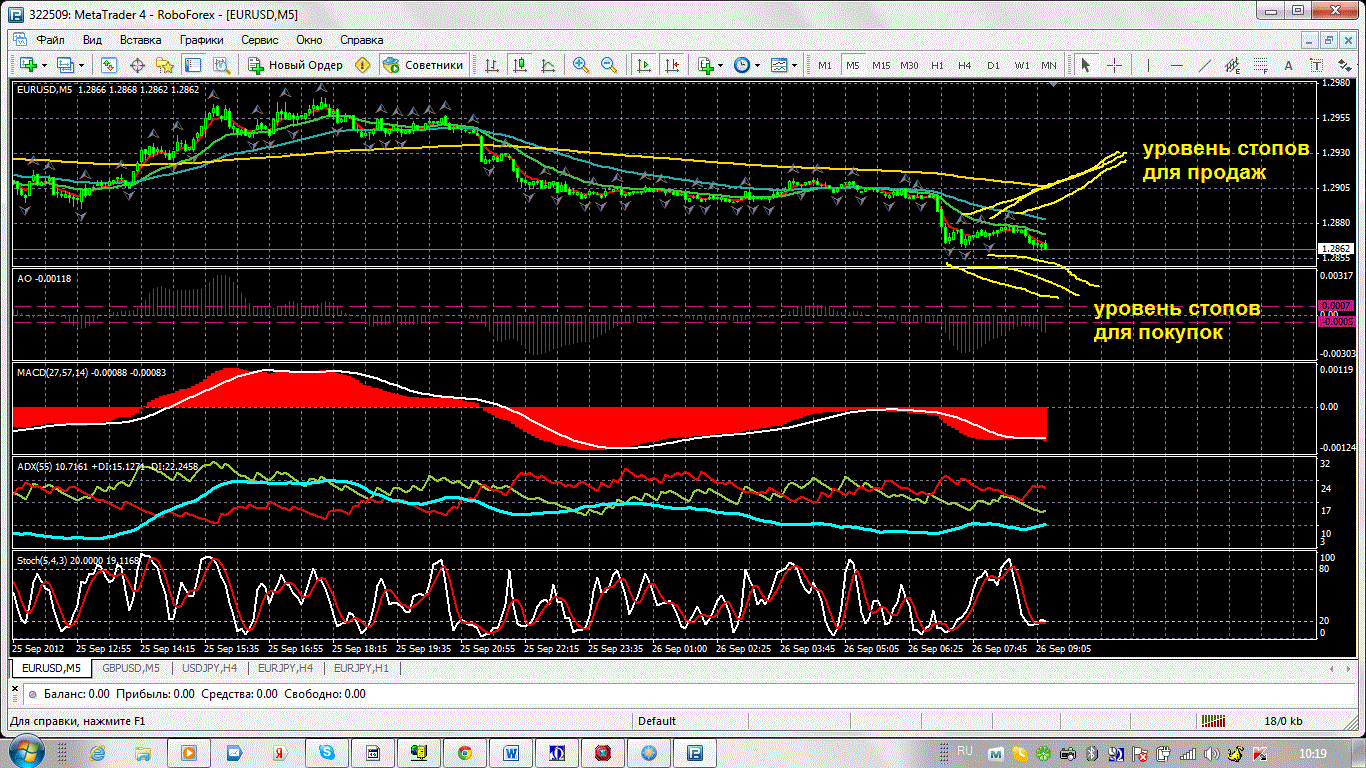Open the new chart dropdown arrow
The width and height of the screenshot is (1366, 768).
[44, 65]
